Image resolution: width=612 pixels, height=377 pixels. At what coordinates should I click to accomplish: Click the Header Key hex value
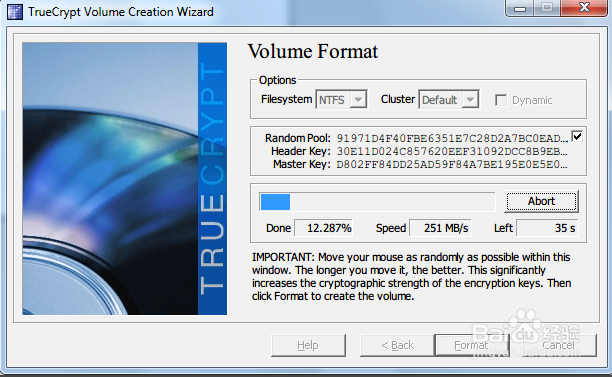(452, 151)
